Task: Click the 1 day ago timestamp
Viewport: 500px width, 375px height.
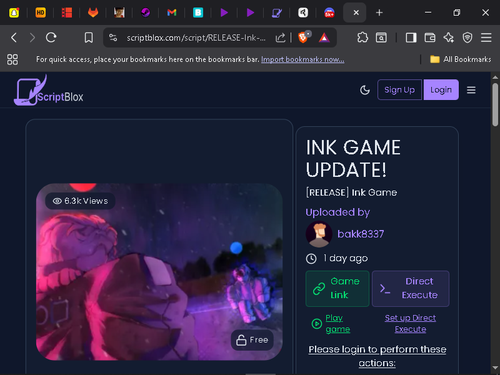Action: 345,258
